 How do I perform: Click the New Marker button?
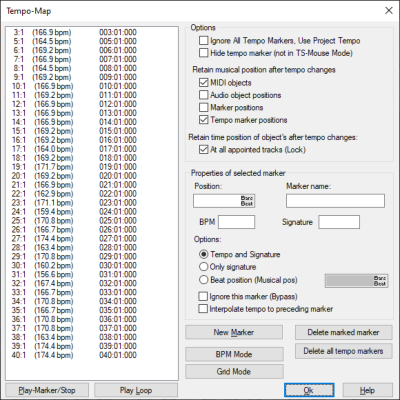point(234,332)
